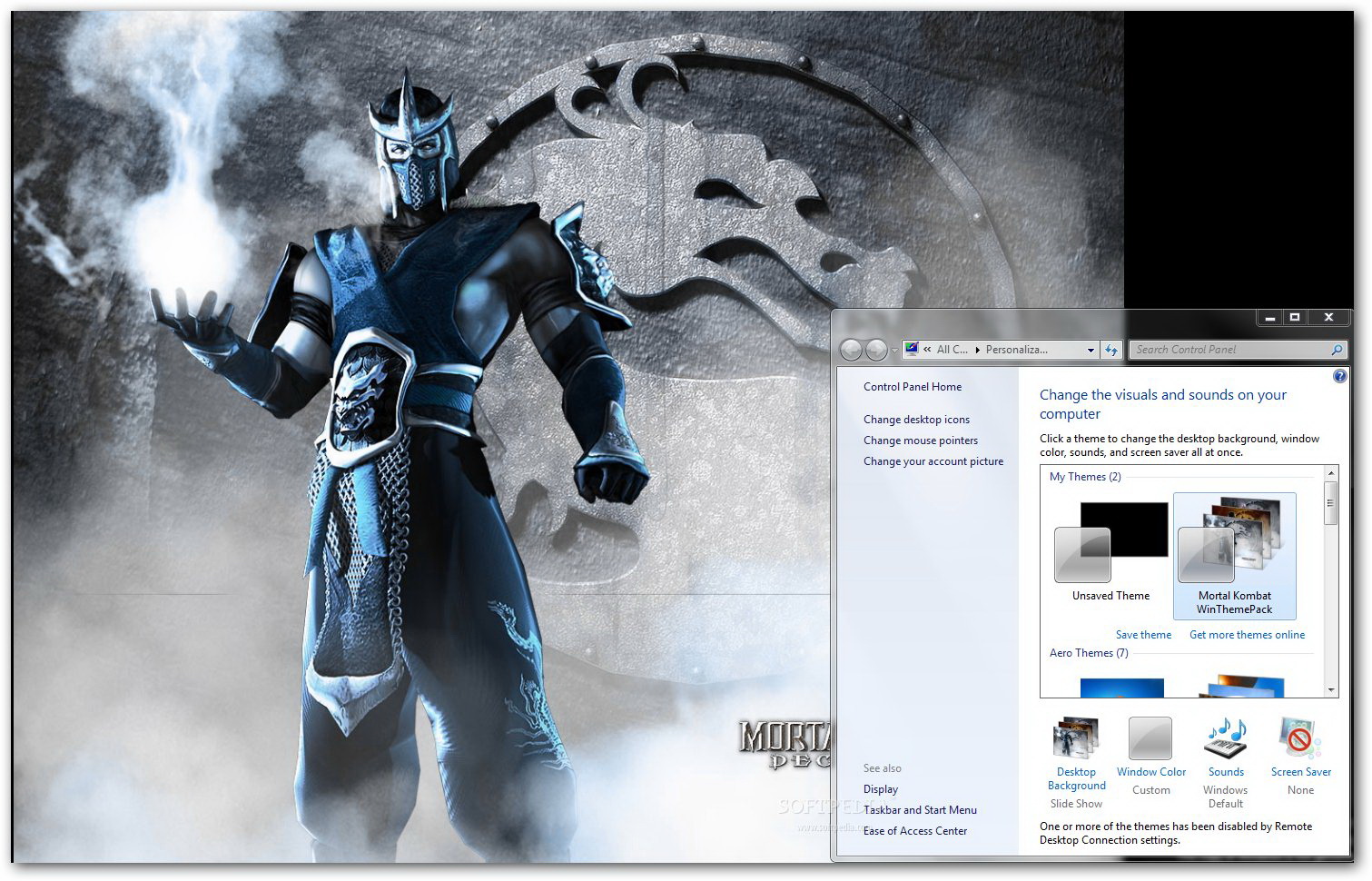Click the Back navigation arrow
This screenshot has height=881, width=1372.
[x=851, y=350]
